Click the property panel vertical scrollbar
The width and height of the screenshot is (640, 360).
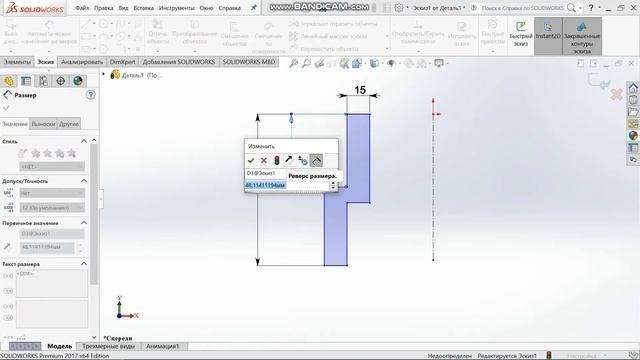(x=94, y=214)
